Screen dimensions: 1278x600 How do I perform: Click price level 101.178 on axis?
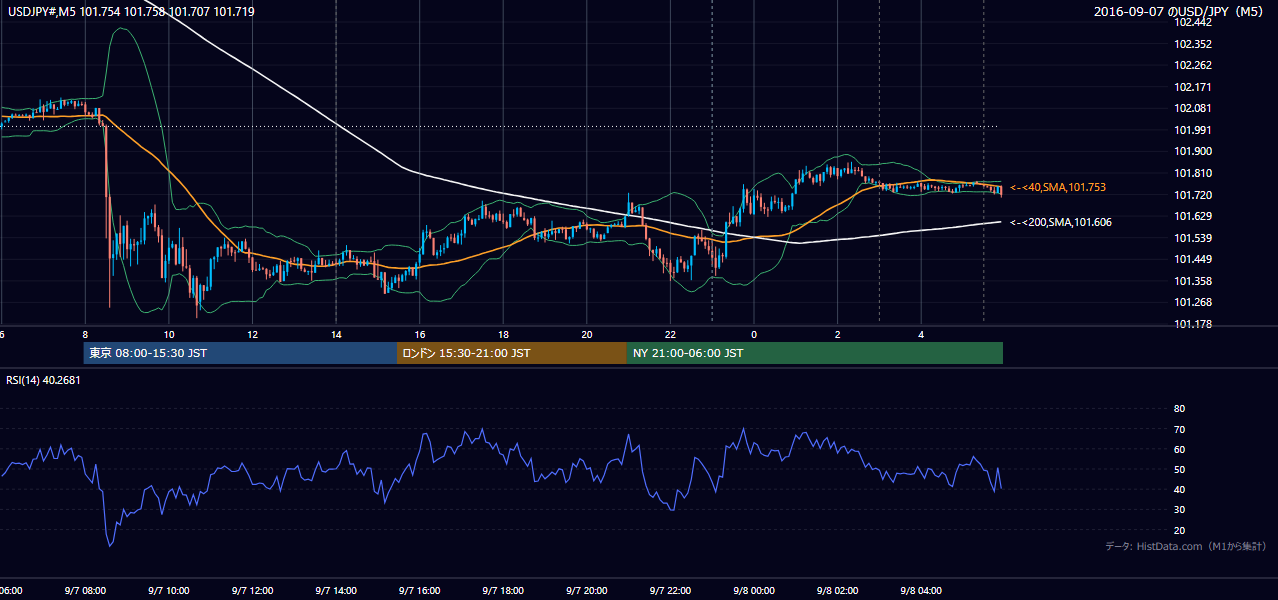tap(1192, 324)
